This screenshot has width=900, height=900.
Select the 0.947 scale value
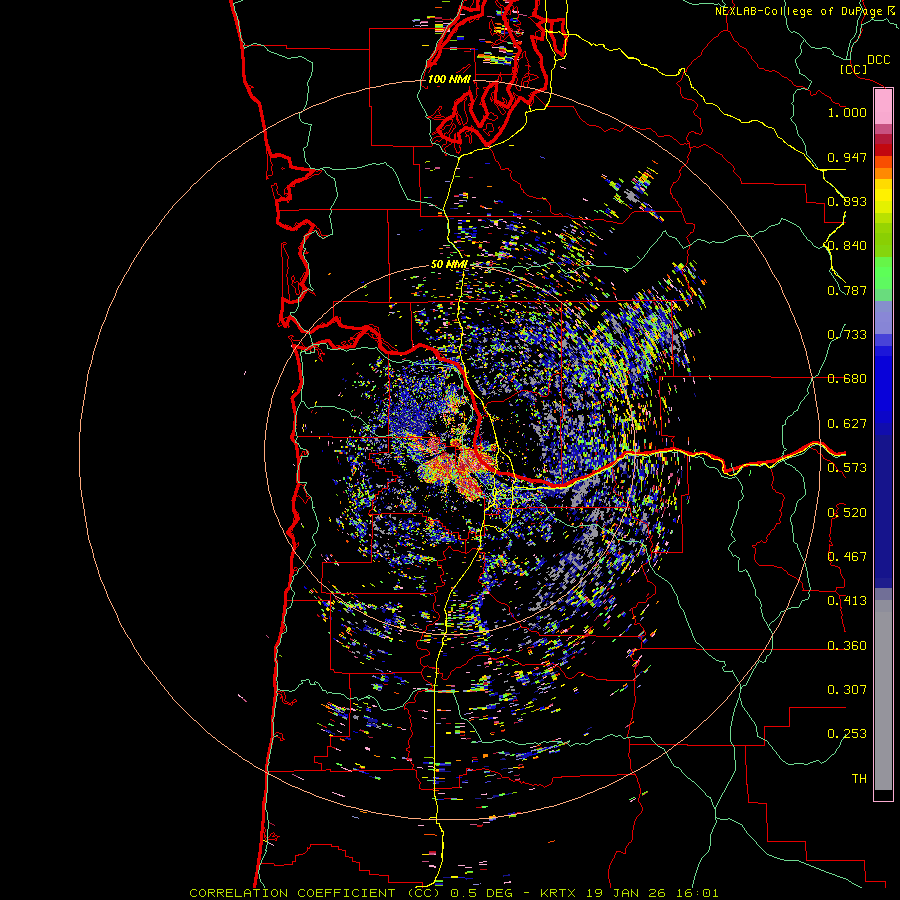[847, 157]
